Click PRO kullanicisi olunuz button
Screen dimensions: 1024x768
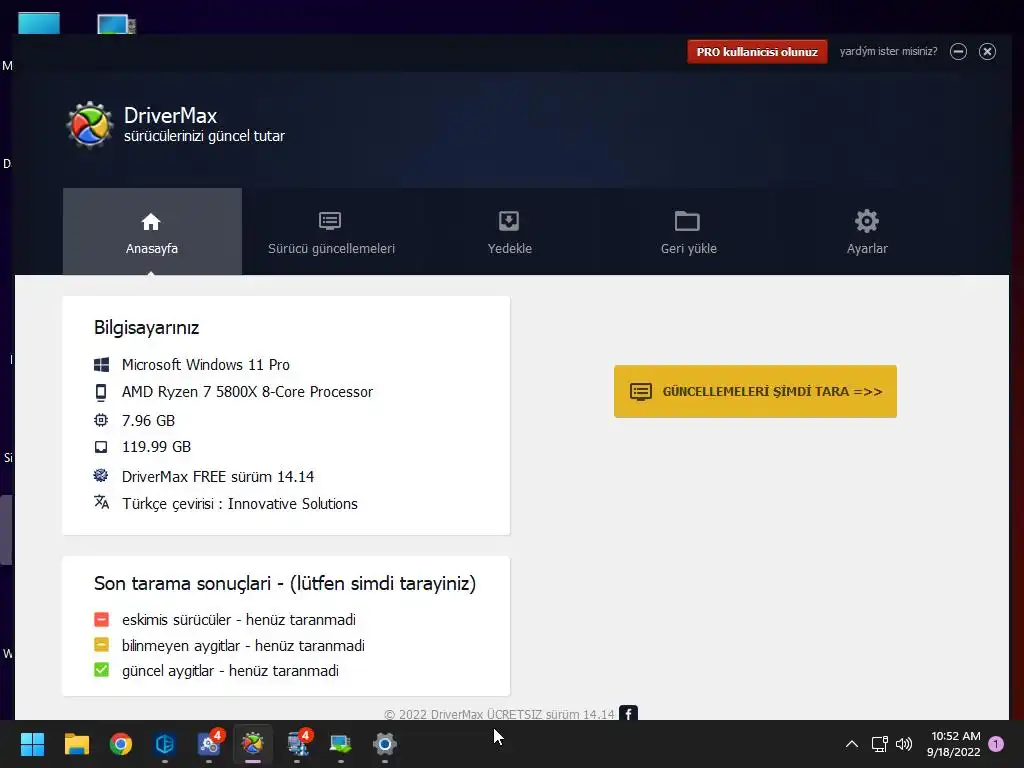click(757, 52)
